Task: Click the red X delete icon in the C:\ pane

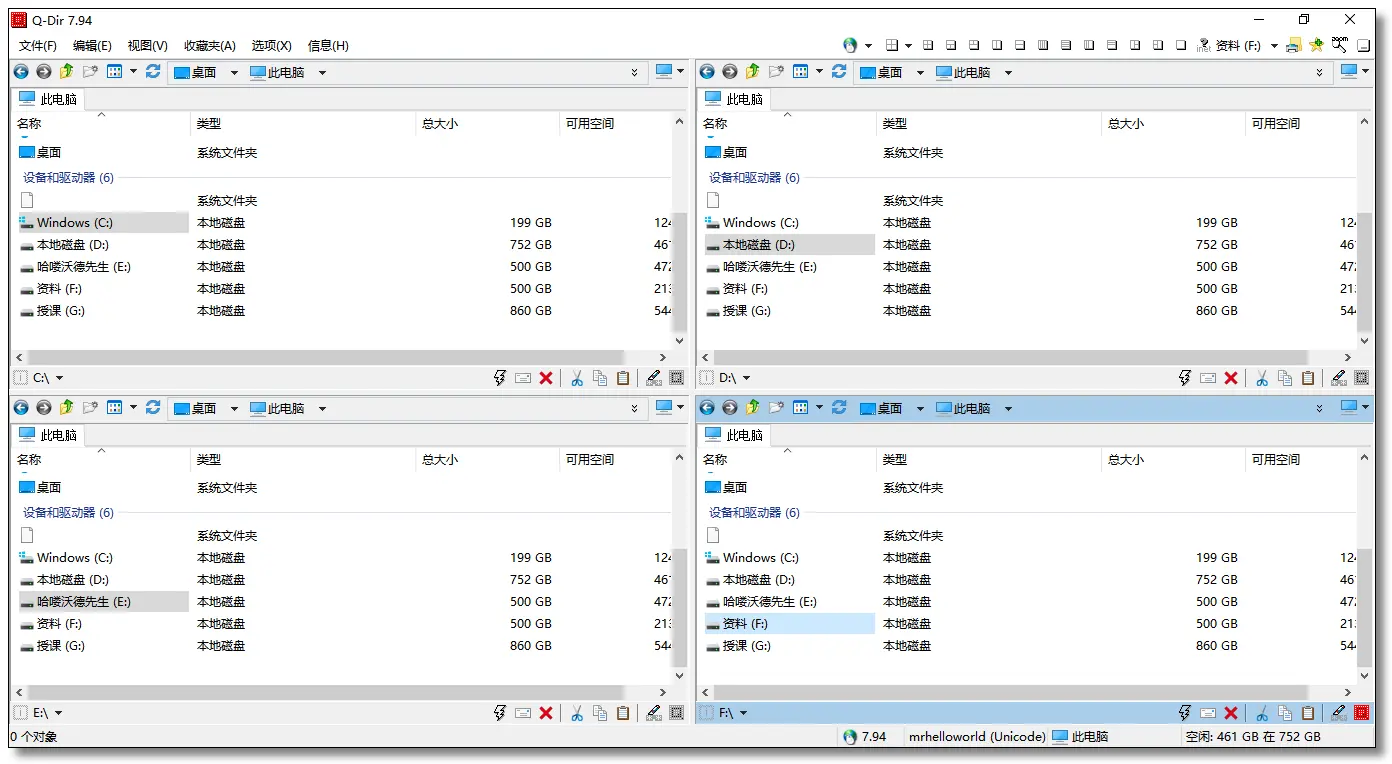Action: point(546,378)
